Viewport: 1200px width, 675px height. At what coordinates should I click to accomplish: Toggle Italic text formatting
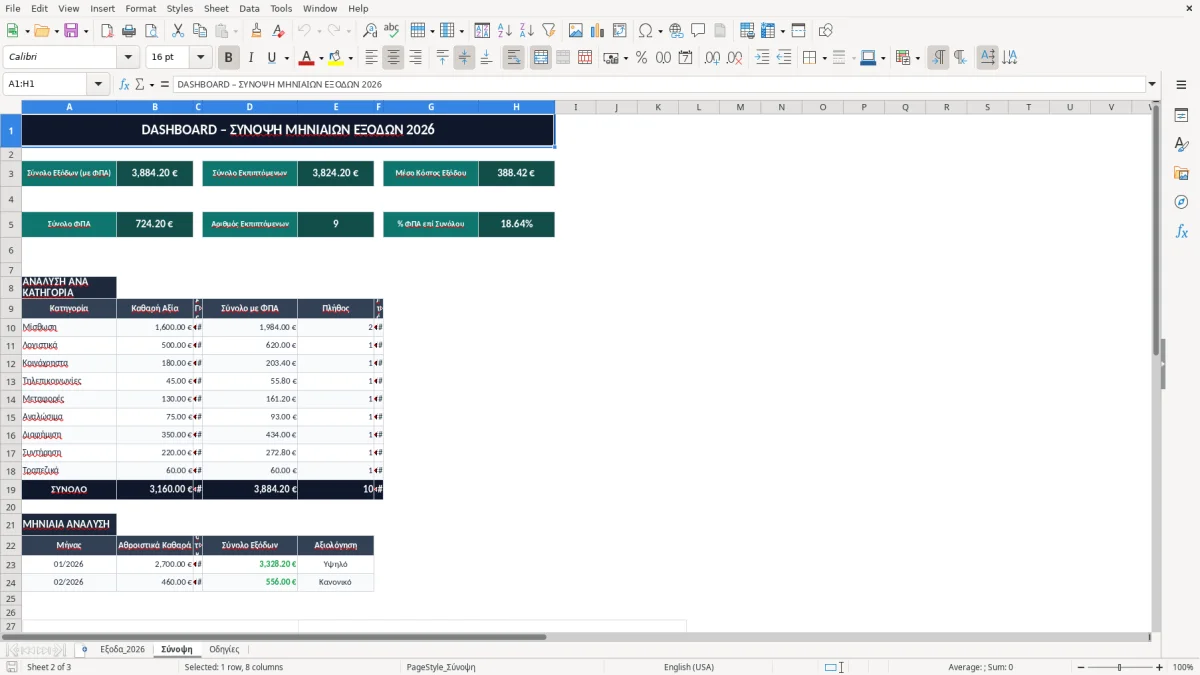pos(250,58)
